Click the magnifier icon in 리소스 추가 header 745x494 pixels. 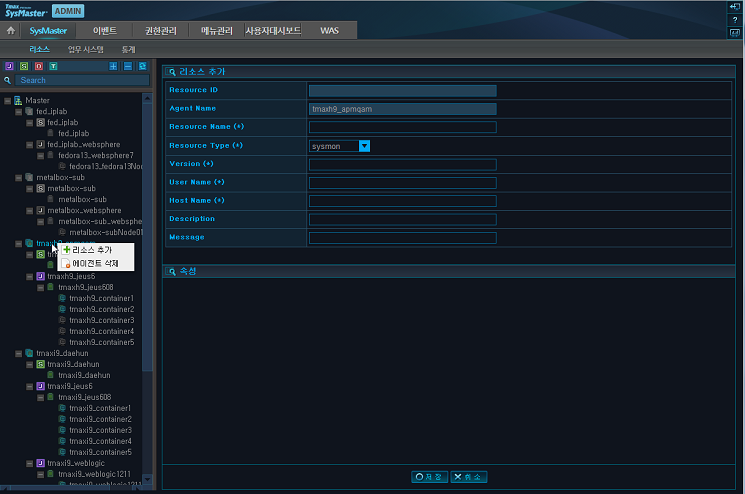[x=172, y=72]
